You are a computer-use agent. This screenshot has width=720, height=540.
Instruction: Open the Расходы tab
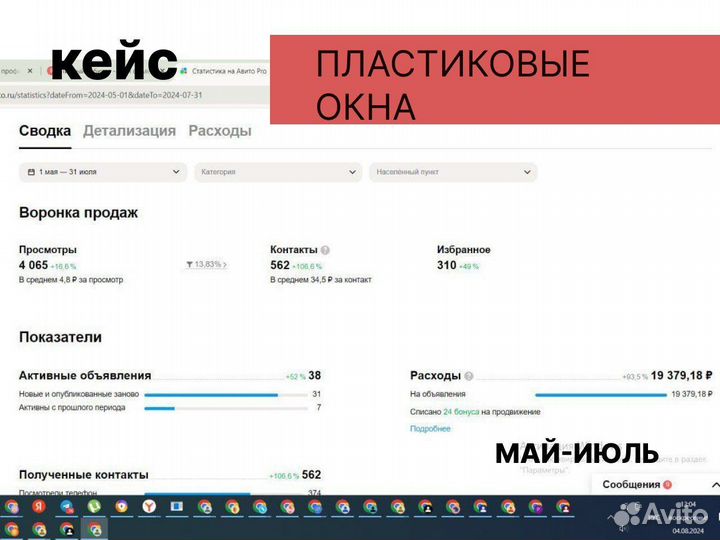[220, 131]
